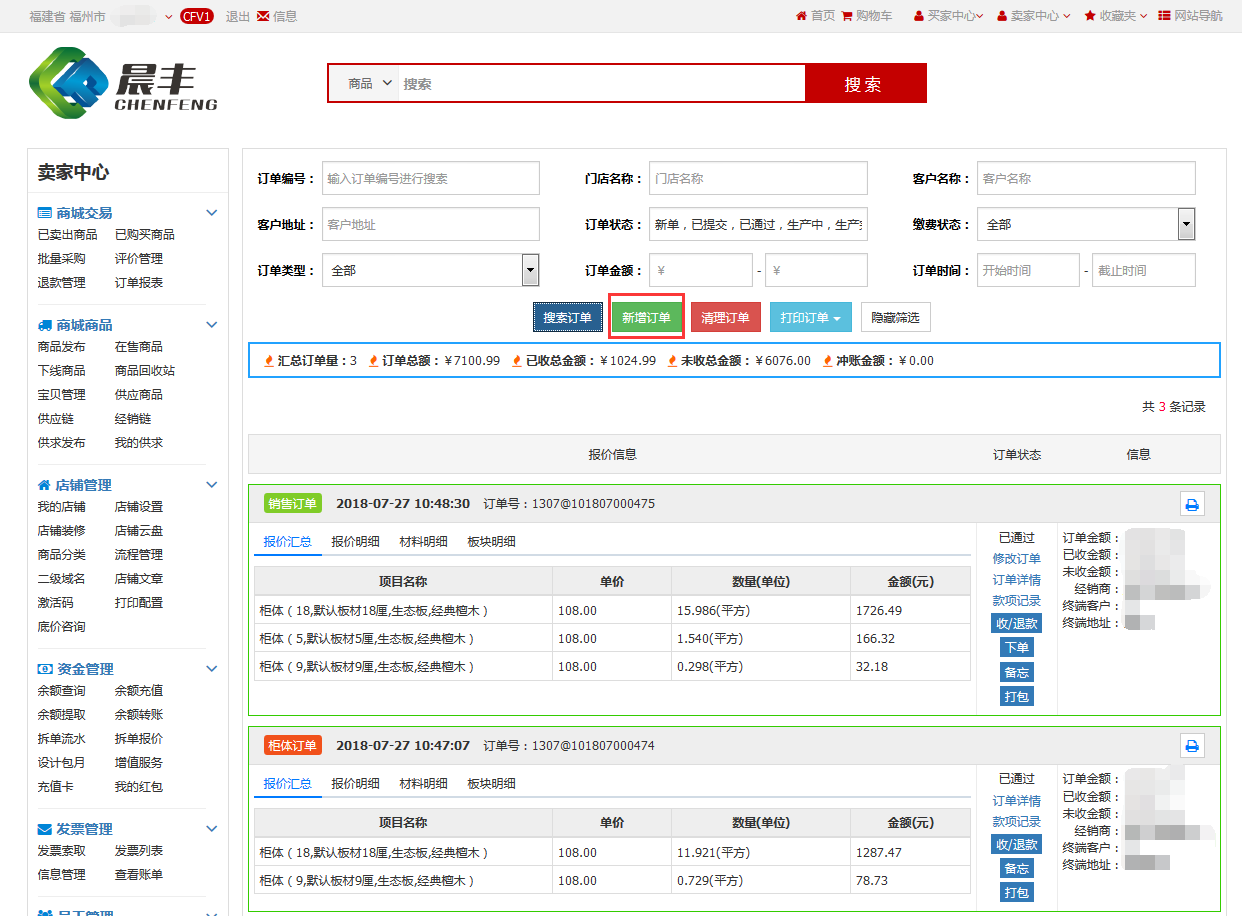The width and height of the screenshot is (1242, 916).
Task: Click the printer icon on order 1307@101807000474
Action: [1191, 745]
